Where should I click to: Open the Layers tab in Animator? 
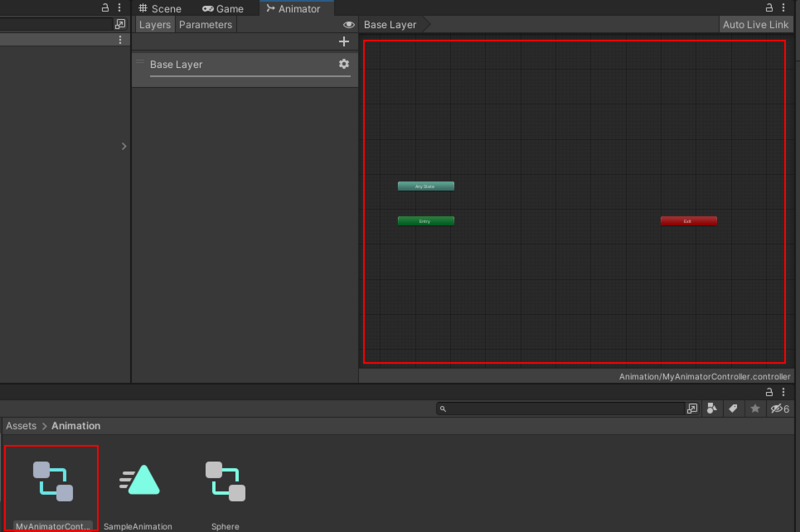click(x=155, y=24)
